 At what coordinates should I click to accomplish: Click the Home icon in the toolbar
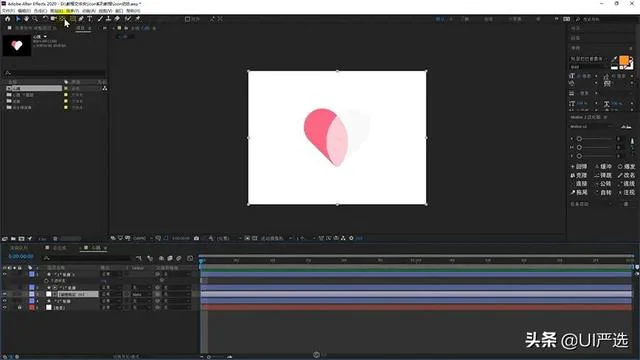coord(7,19)
